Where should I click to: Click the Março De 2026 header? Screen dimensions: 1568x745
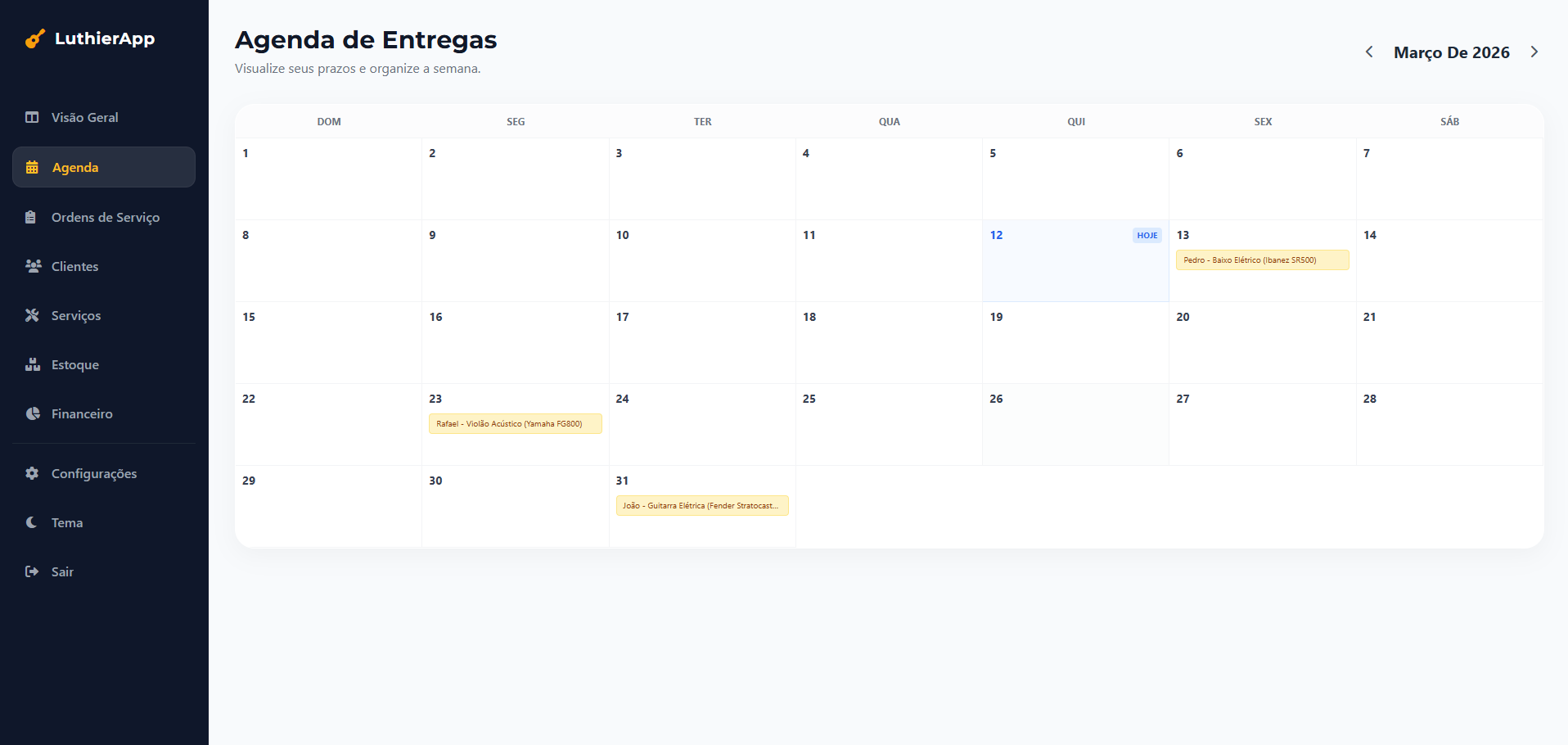1451,52
